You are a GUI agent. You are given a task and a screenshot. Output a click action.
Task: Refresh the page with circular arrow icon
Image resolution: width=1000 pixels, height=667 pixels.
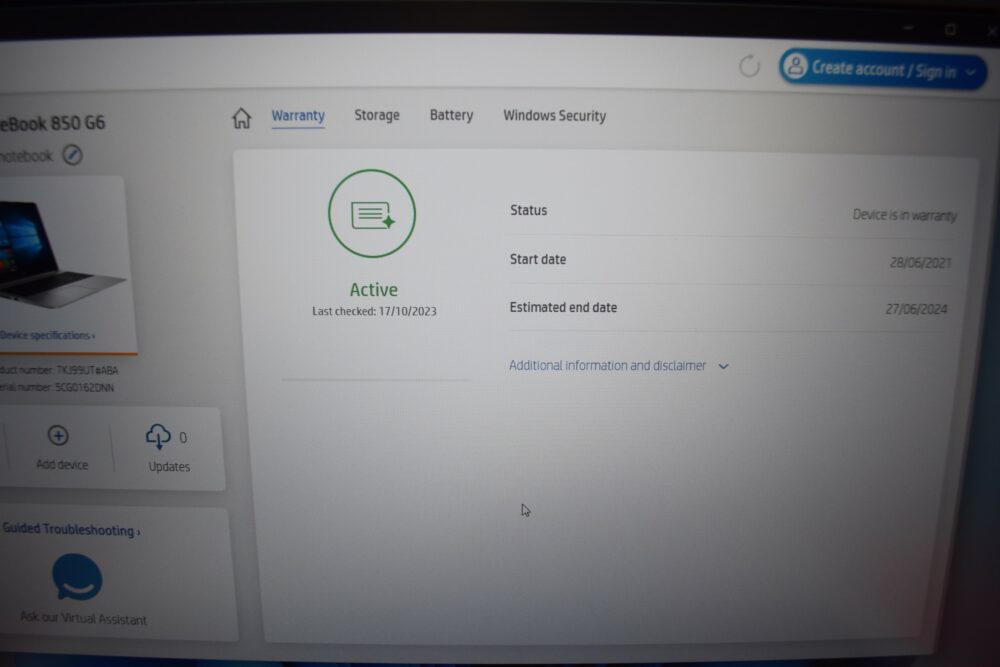click(749, 66)
